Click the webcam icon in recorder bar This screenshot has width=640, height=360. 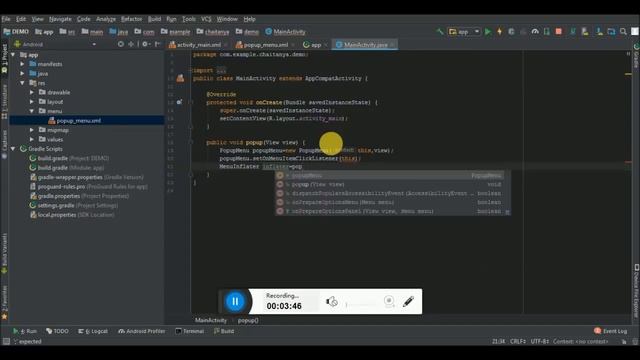pyautogui.click(x=389, y=301)
